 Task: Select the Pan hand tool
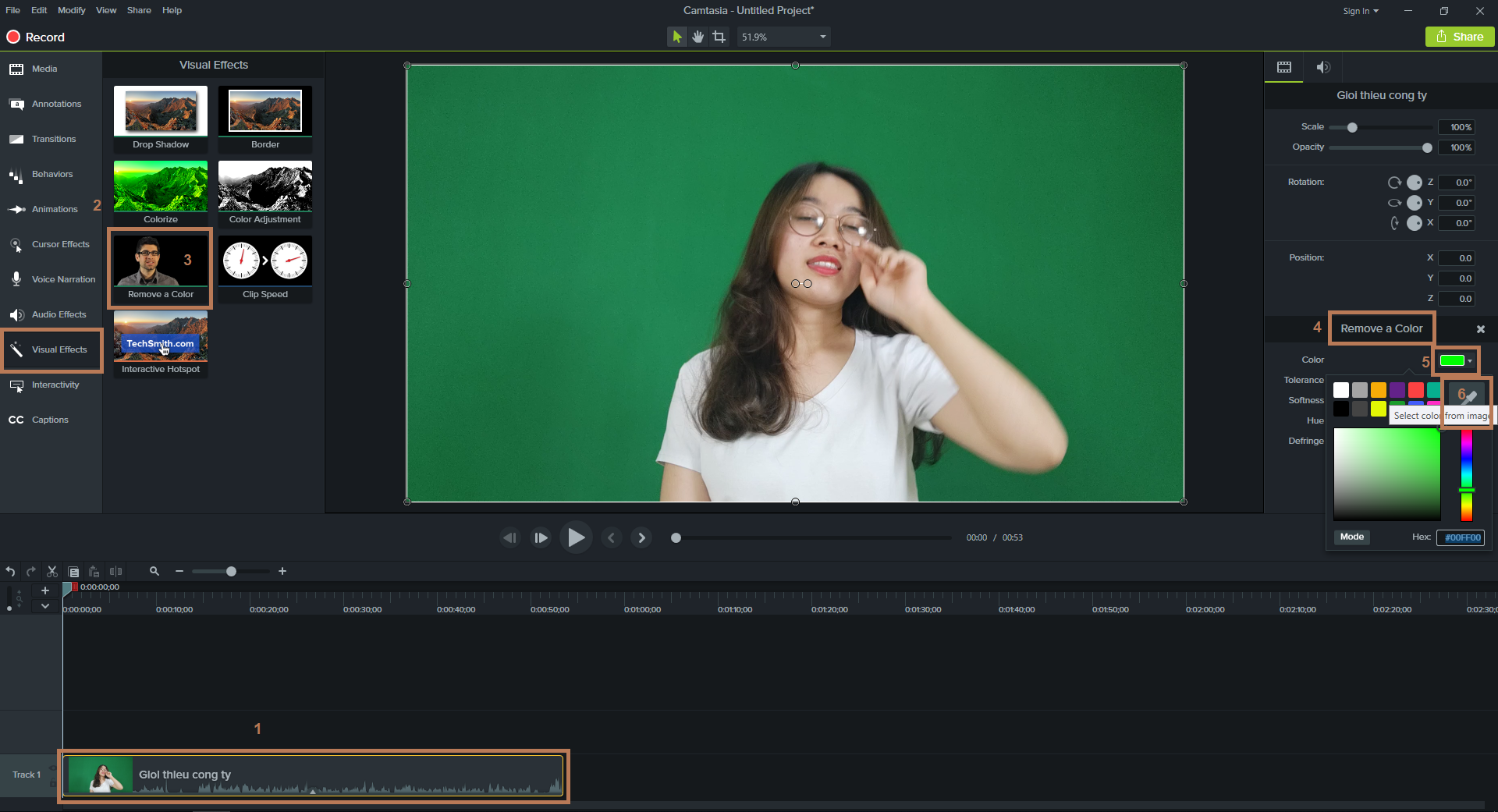(x=698, y=37)
